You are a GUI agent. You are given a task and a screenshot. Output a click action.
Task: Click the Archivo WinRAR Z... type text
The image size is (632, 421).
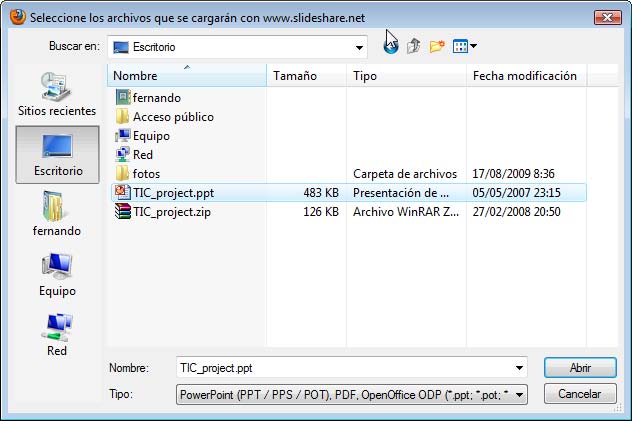coord(406,212)
